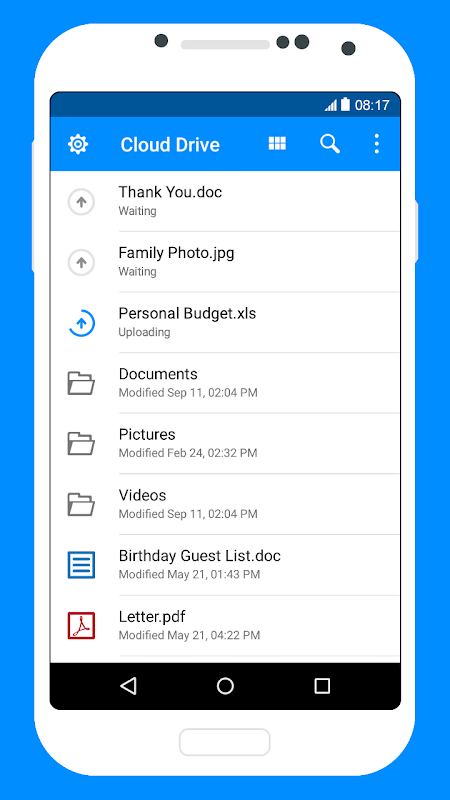Tap the upload arrow for Thank You.doc
Viewport: 450px width, 800px height.
[x=81, y=202]
